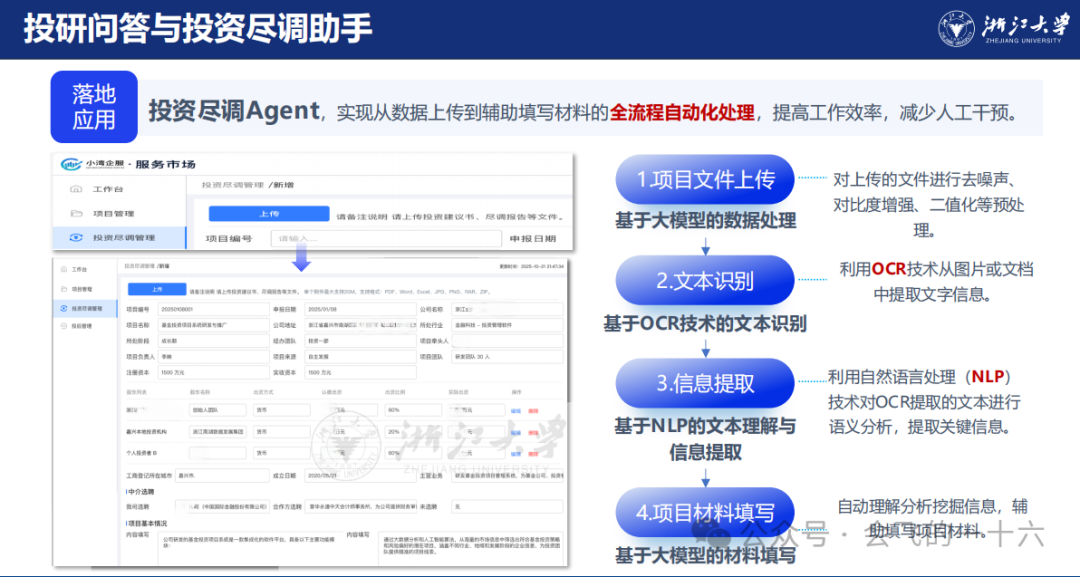The width and height of the screenshot is (1080, 577).
Task: Open 项目管理 menu item in upper screenshot
Action: tap(114, 213)
